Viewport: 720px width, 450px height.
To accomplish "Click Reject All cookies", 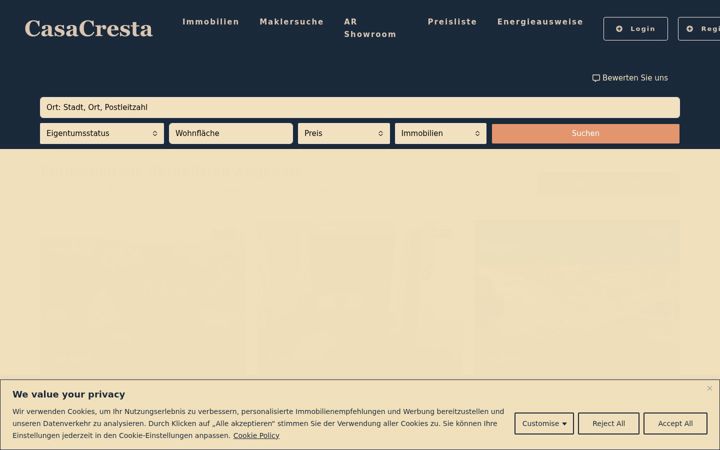I will [608, 423].
